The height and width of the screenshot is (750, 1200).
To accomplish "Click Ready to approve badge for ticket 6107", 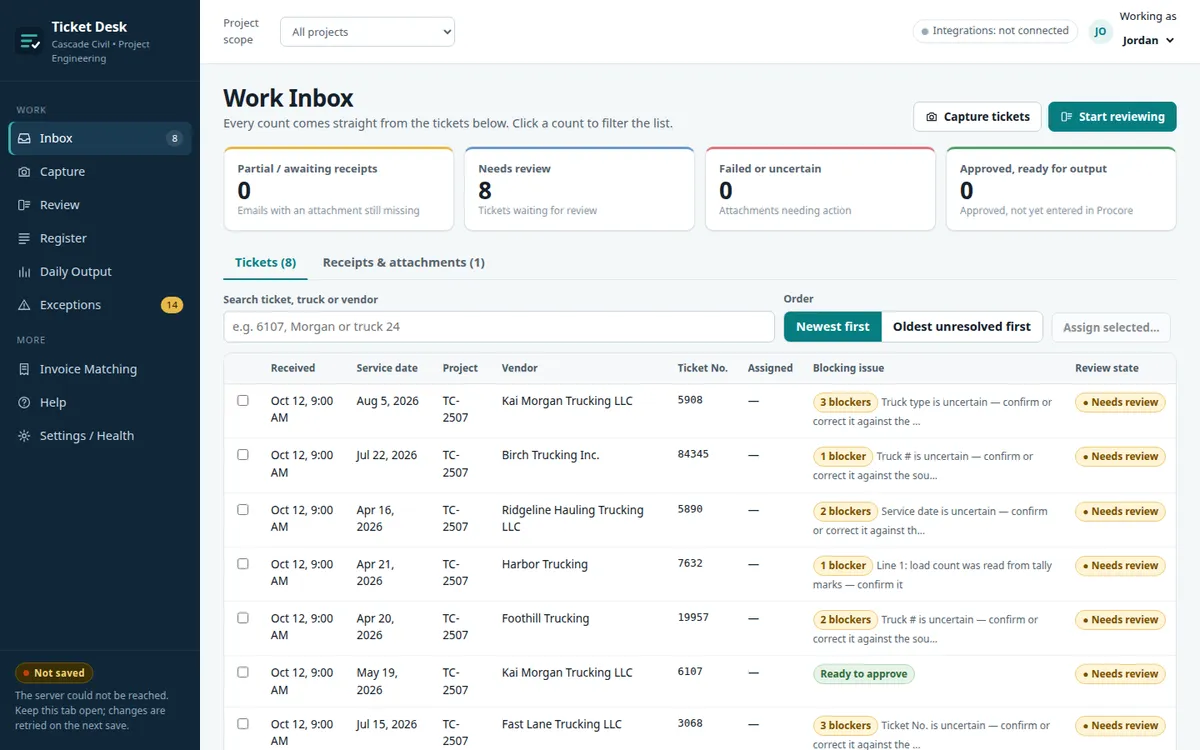I will (864, 674).
